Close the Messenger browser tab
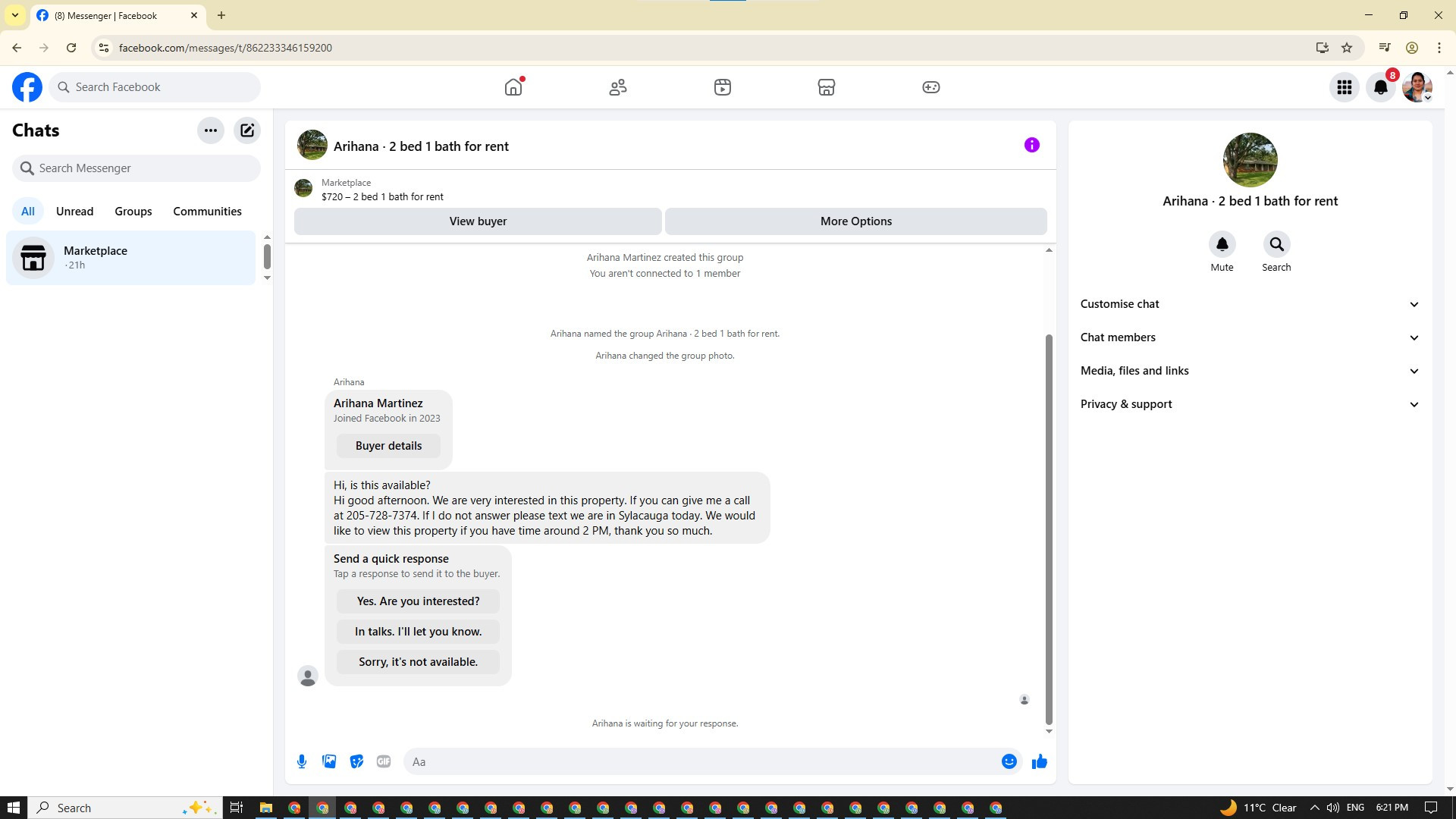 194,15
